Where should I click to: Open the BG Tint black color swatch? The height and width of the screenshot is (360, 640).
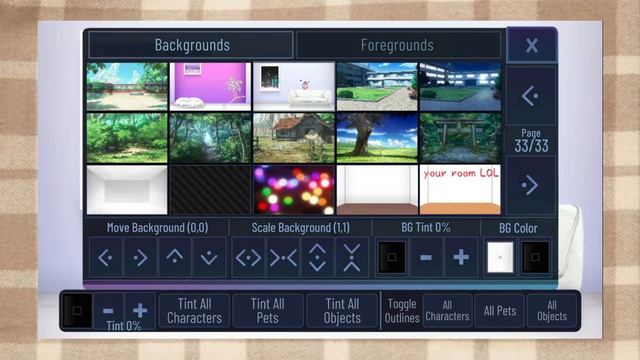[392, 257]
